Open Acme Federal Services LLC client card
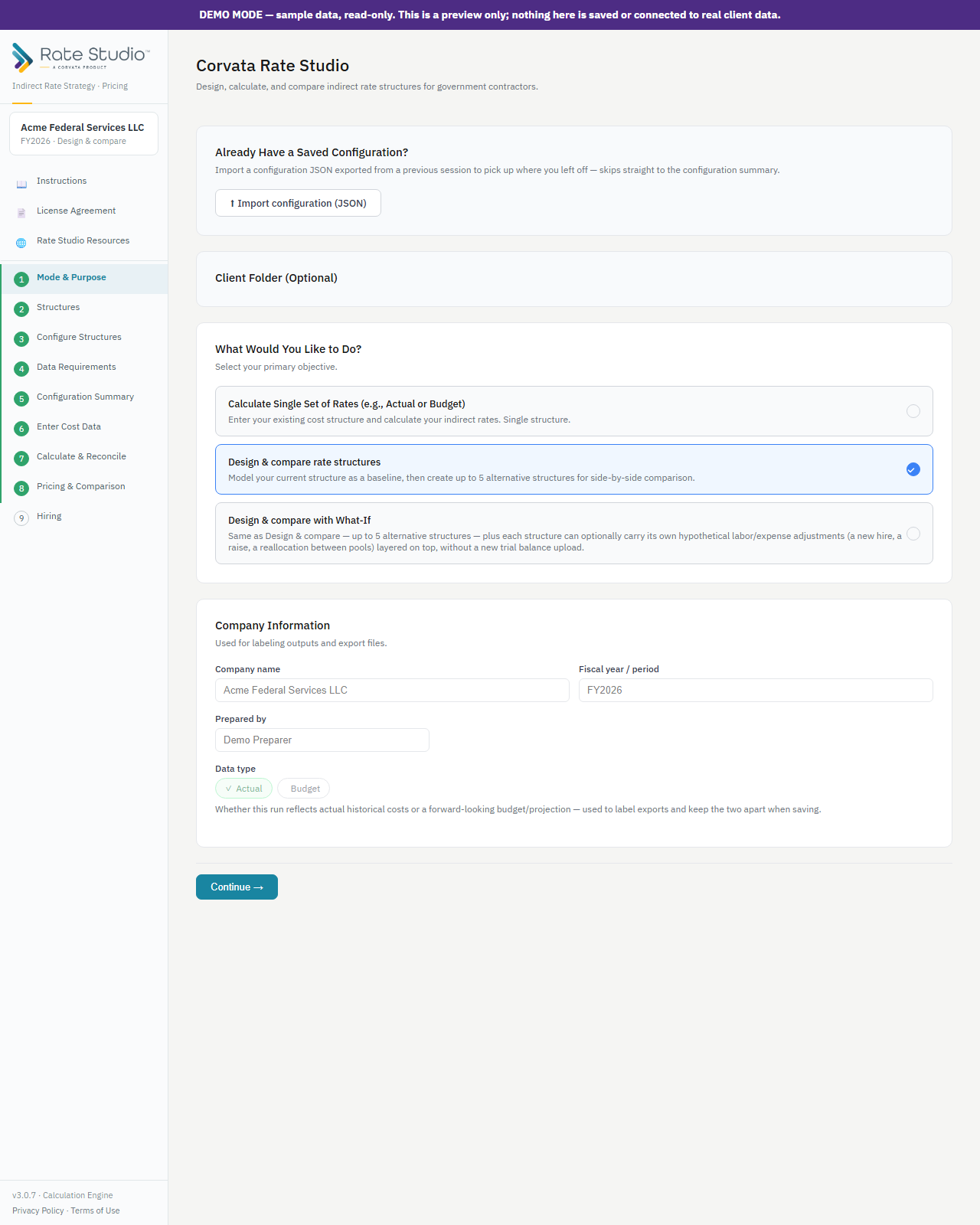The image size is (980, 1225). click(x=83, y=134)
